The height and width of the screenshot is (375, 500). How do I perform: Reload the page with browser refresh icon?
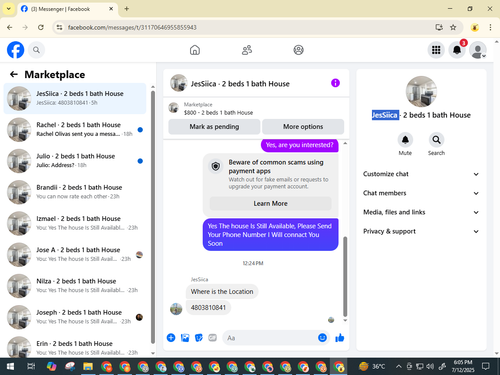(x=41, y=27)
